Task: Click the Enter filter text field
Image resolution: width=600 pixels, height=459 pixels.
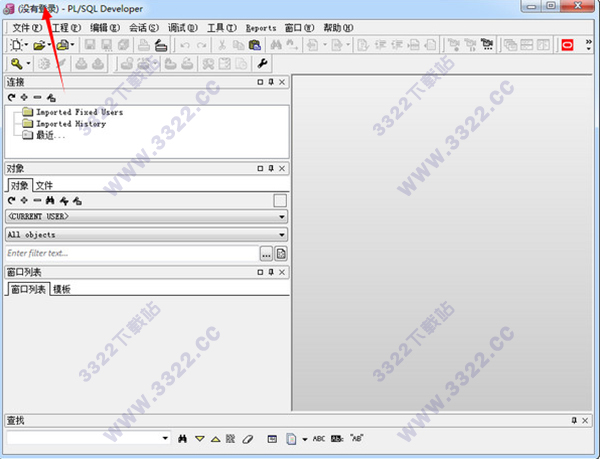Action: pos(132,253)
